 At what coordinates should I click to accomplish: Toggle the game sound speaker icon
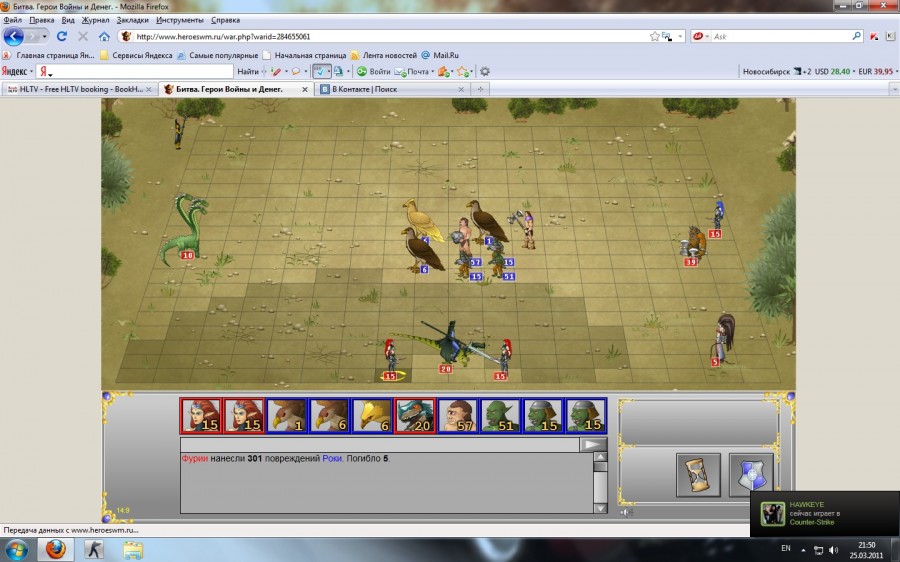click(x=626, y=512)
